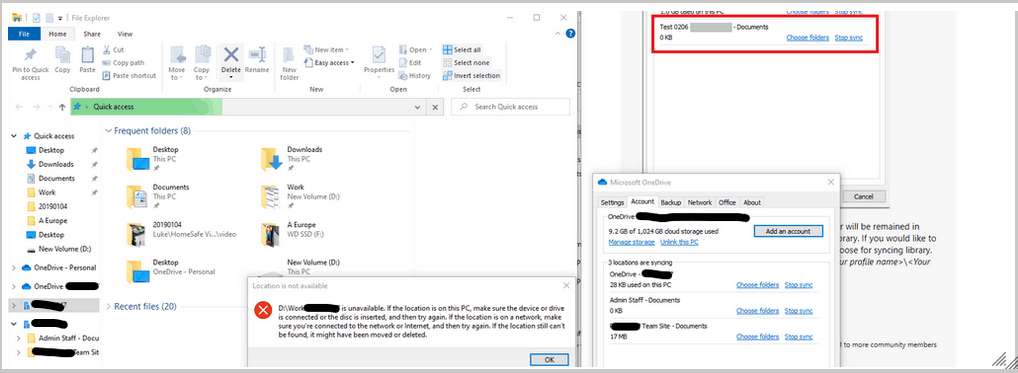
Task: Click Edit in the Open group
Action: tap(410, 63)
